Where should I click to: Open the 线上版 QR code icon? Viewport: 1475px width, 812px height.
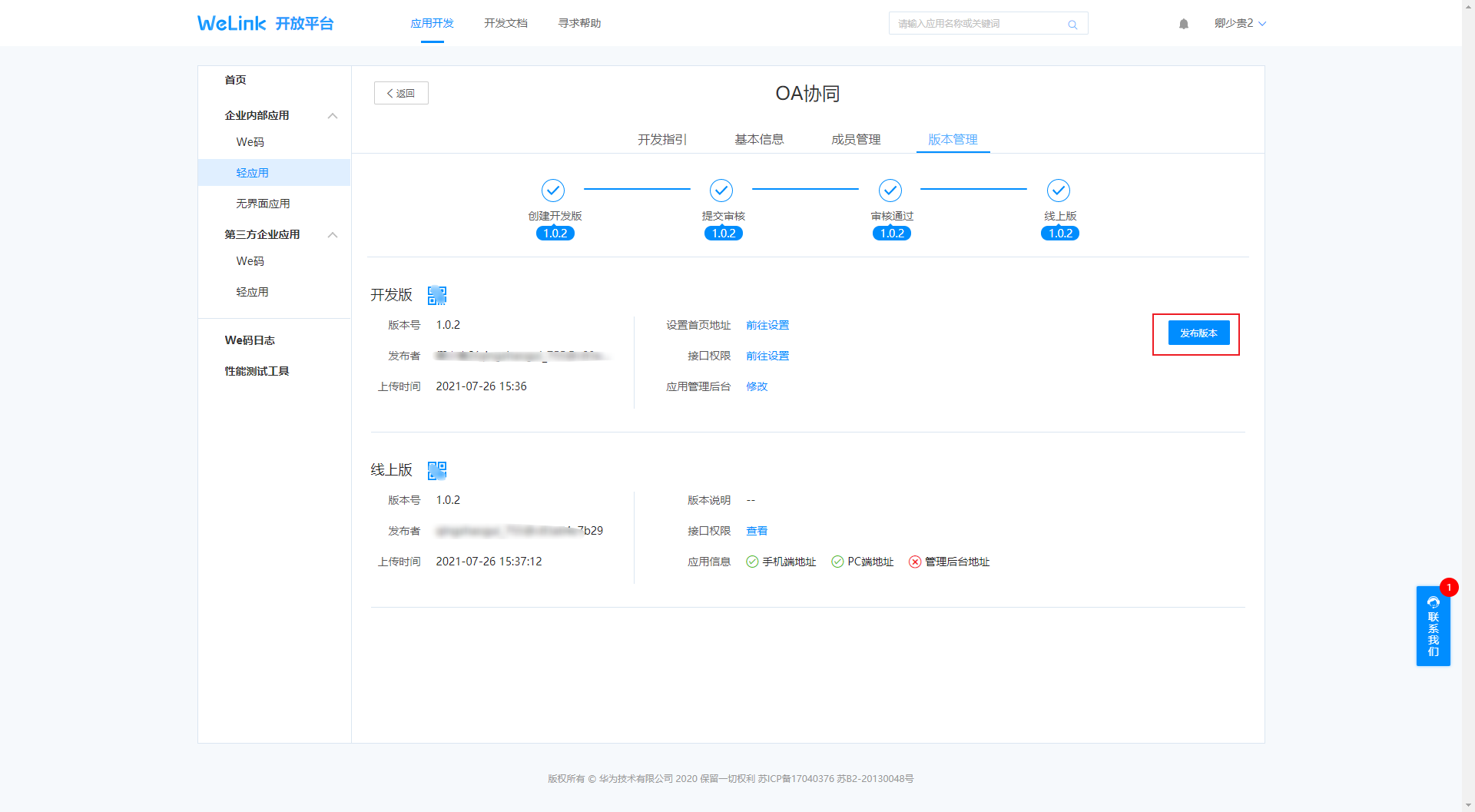(x=437, y=470)
